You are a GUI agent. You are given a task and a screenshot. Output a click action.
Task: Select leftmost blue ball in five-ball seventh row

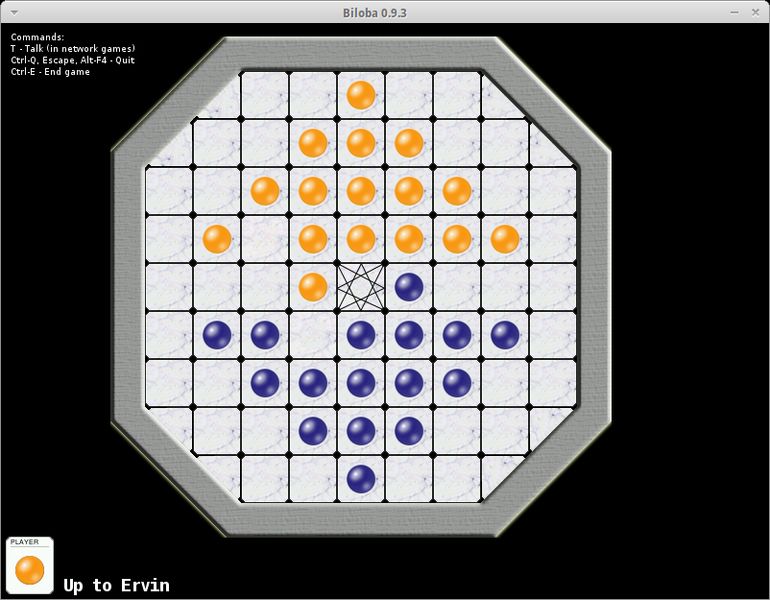(x=265, y=383)
